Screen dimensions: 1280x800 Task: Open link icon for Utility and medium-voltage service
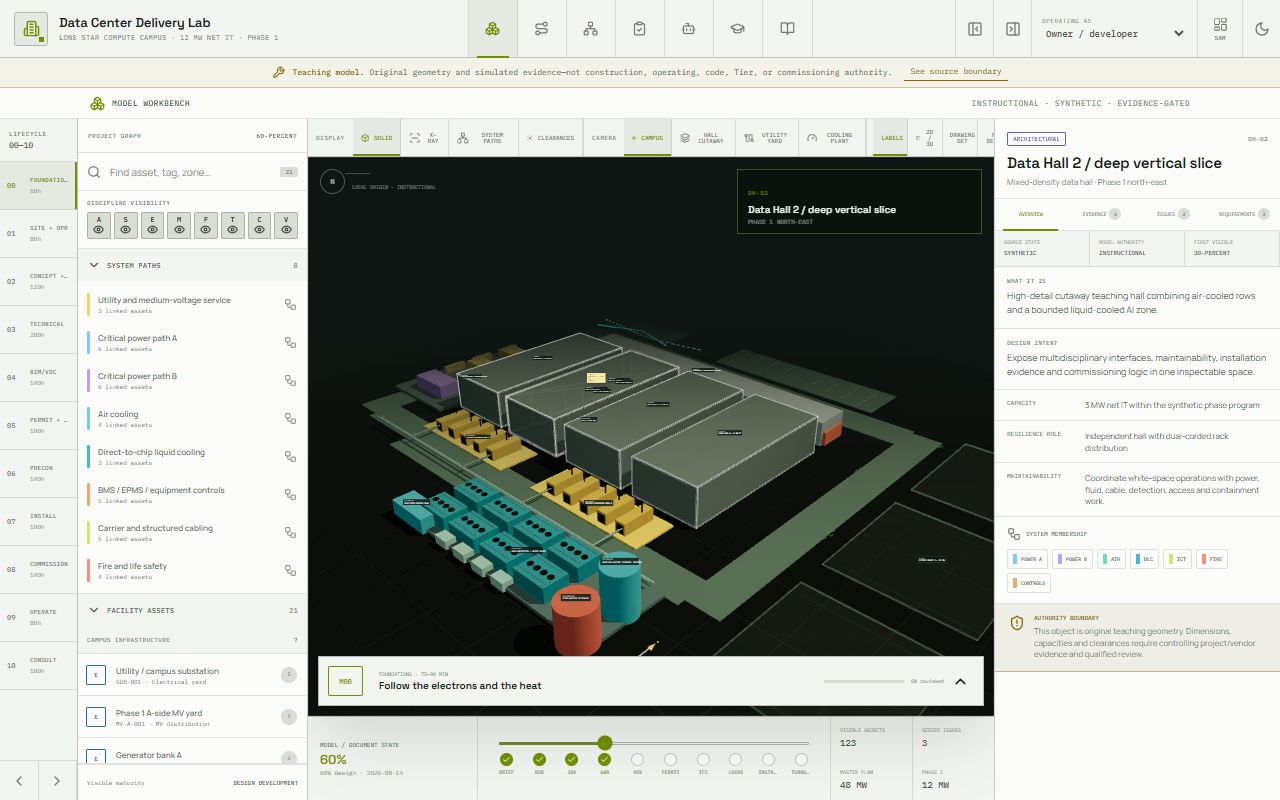[x=290, y=305]
